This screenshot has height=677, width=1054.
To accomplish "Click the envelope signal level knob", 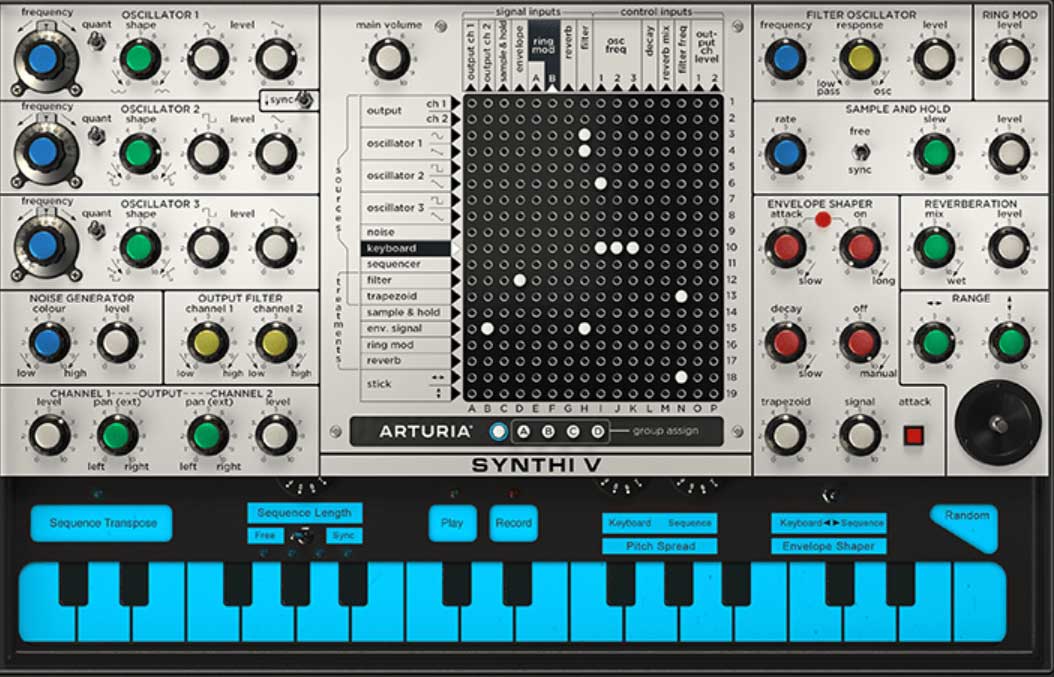I will [x=860, y=435].
